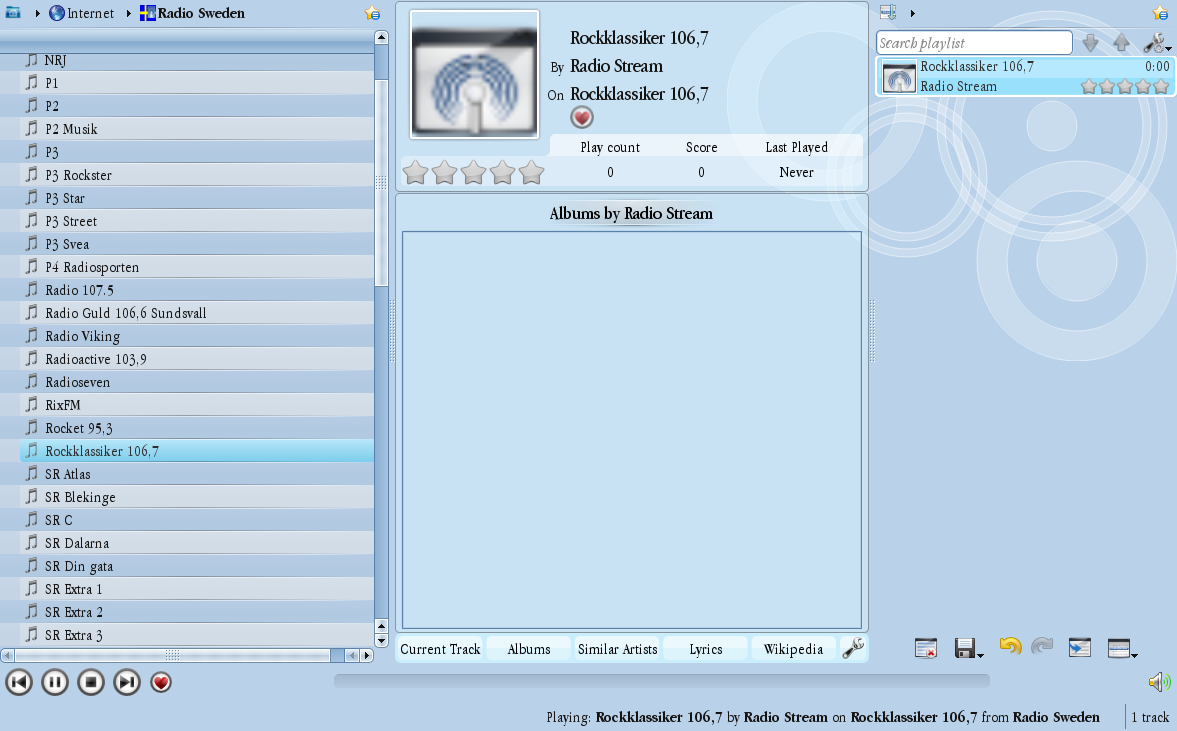Screen dimensions: 1177x731
Task: Set fifth star on playlist track rating
Action: [1161, 86]
